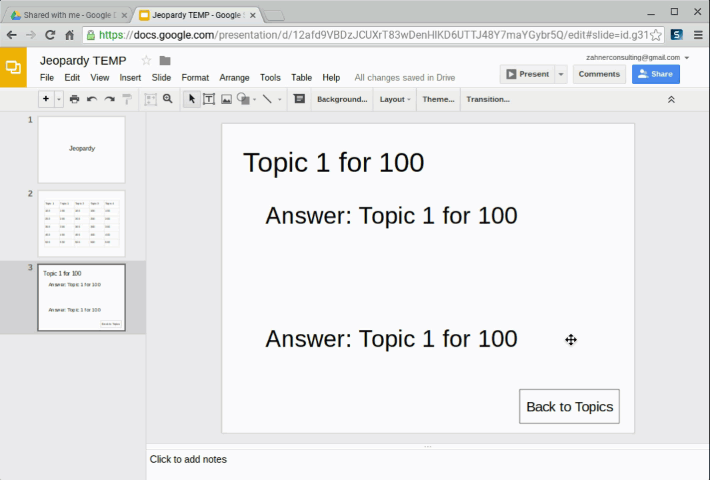This screenshot has width=710, height=480.
Task: Click the redo arrow icon
Action: click(109, 99)
